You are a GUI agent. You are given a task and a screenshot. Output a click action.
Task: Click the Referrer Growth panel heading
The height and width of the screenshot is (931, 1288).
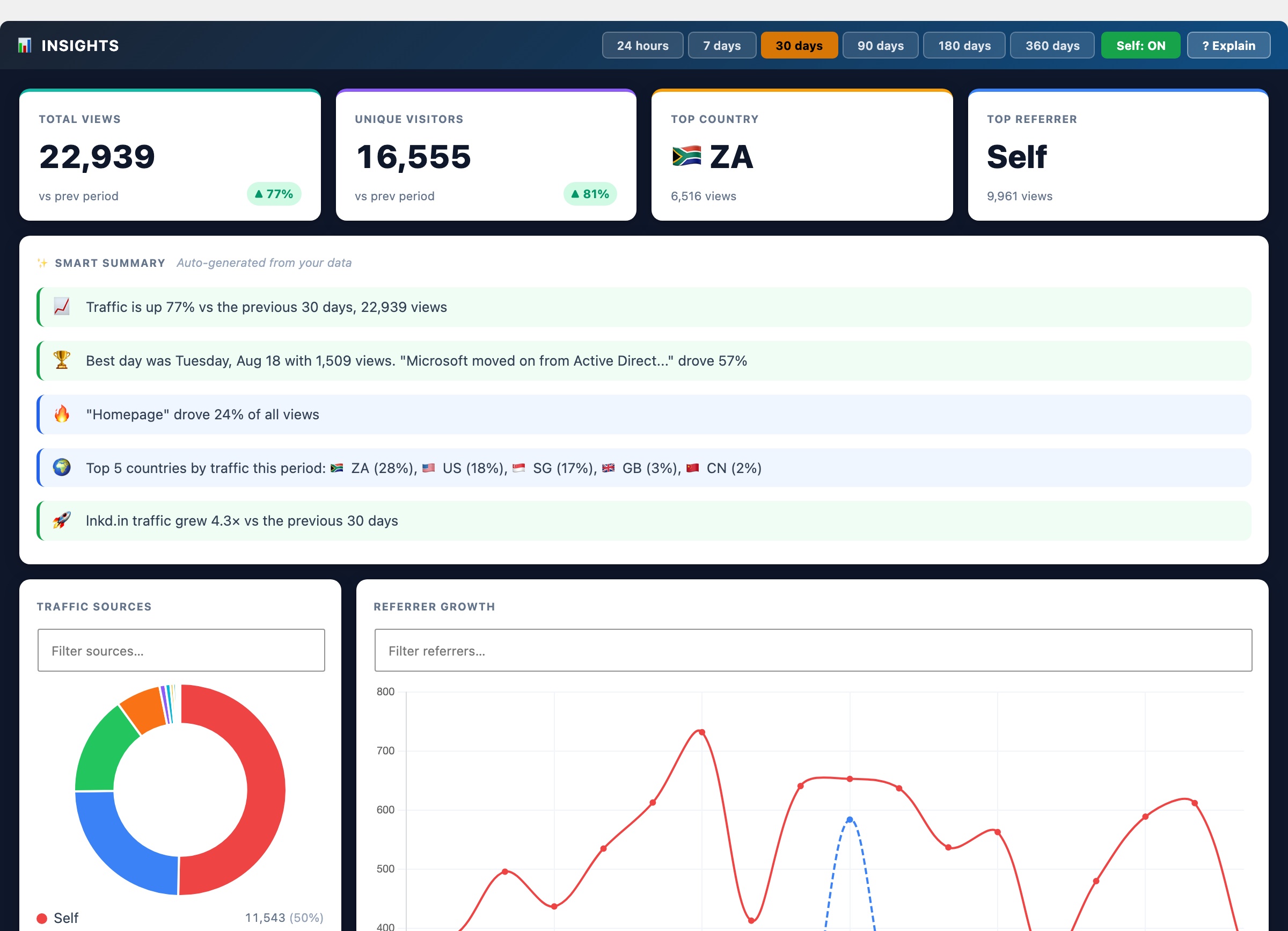[435, 607]
